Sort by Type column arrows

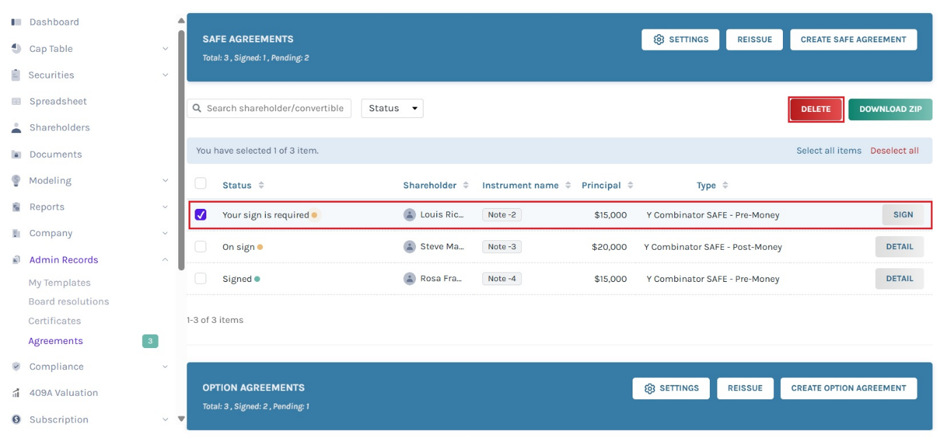725,185
